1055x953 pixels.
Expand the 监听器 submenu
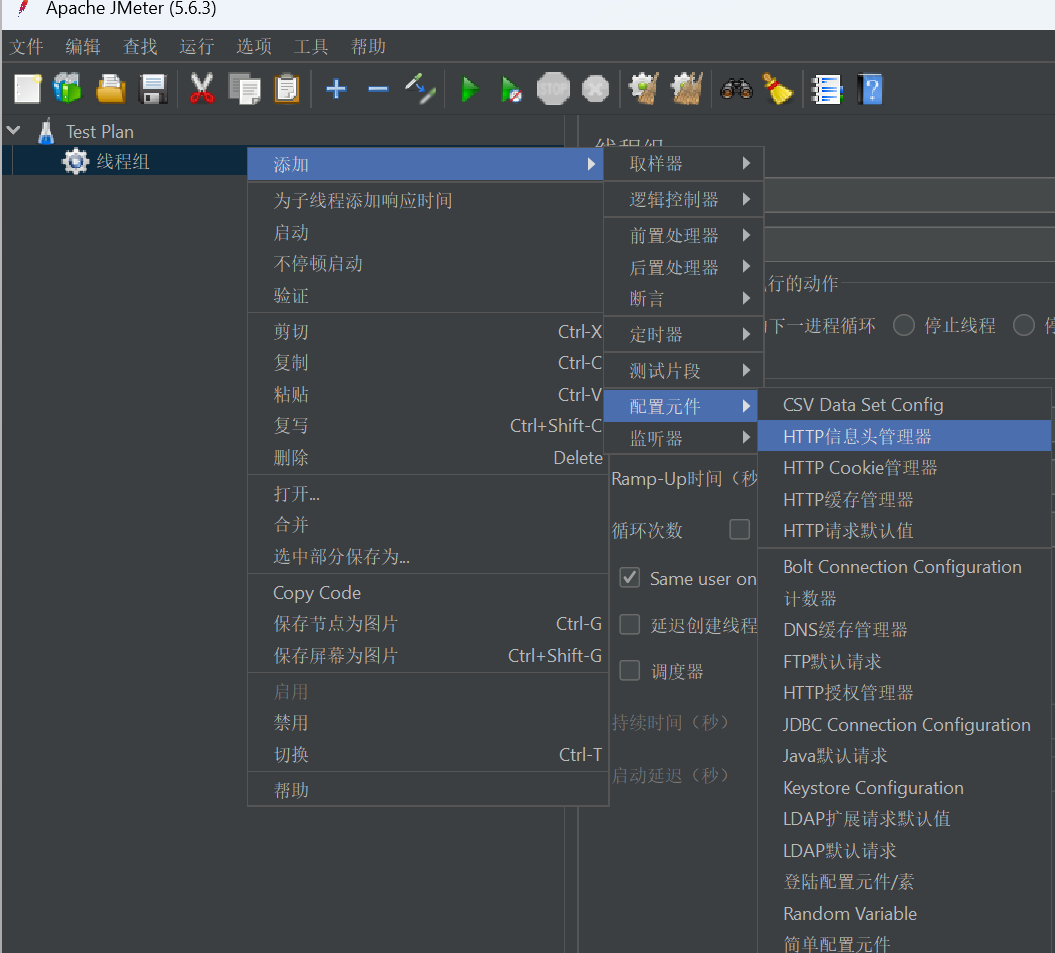(684, 438)
